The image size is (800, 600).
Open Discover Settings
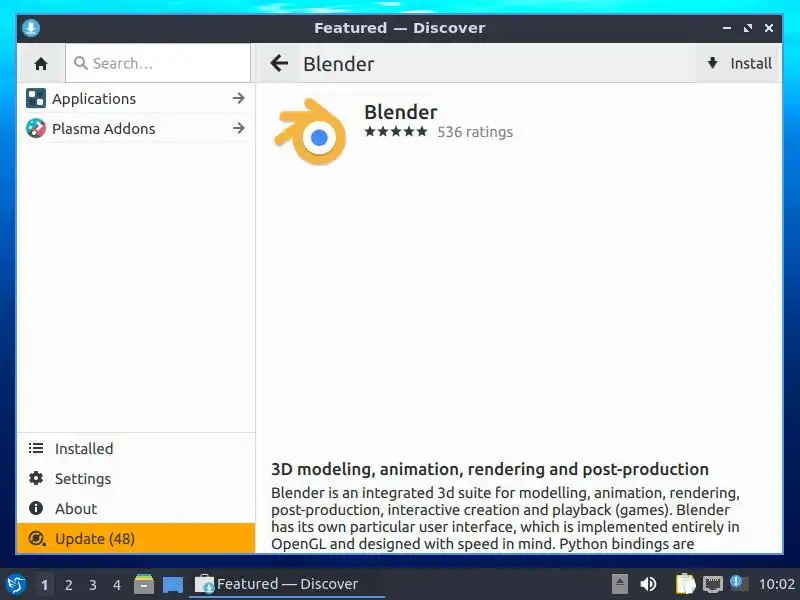tap(136, 479)
